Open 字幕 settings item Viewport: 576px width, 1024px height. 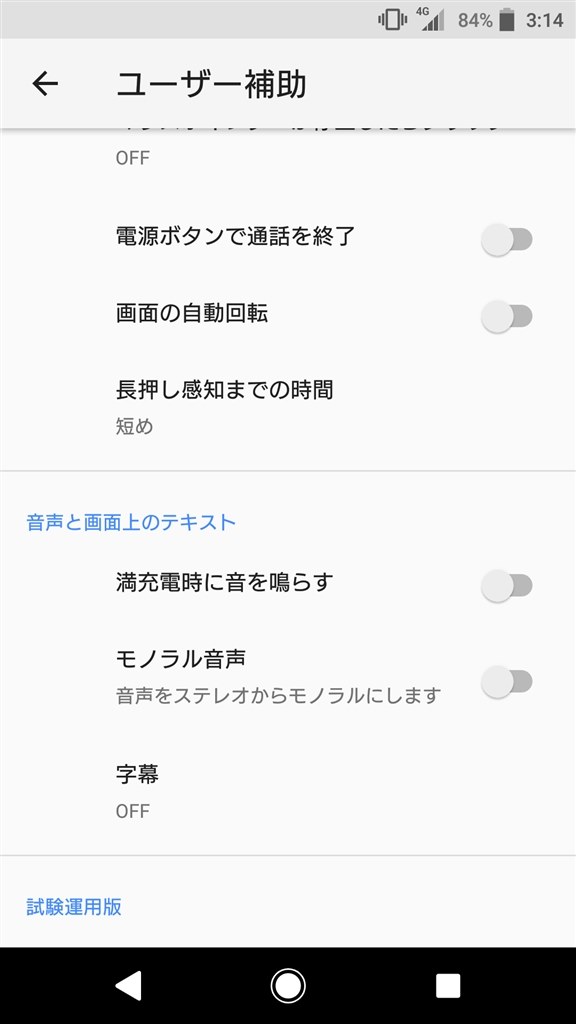point(288,792)
